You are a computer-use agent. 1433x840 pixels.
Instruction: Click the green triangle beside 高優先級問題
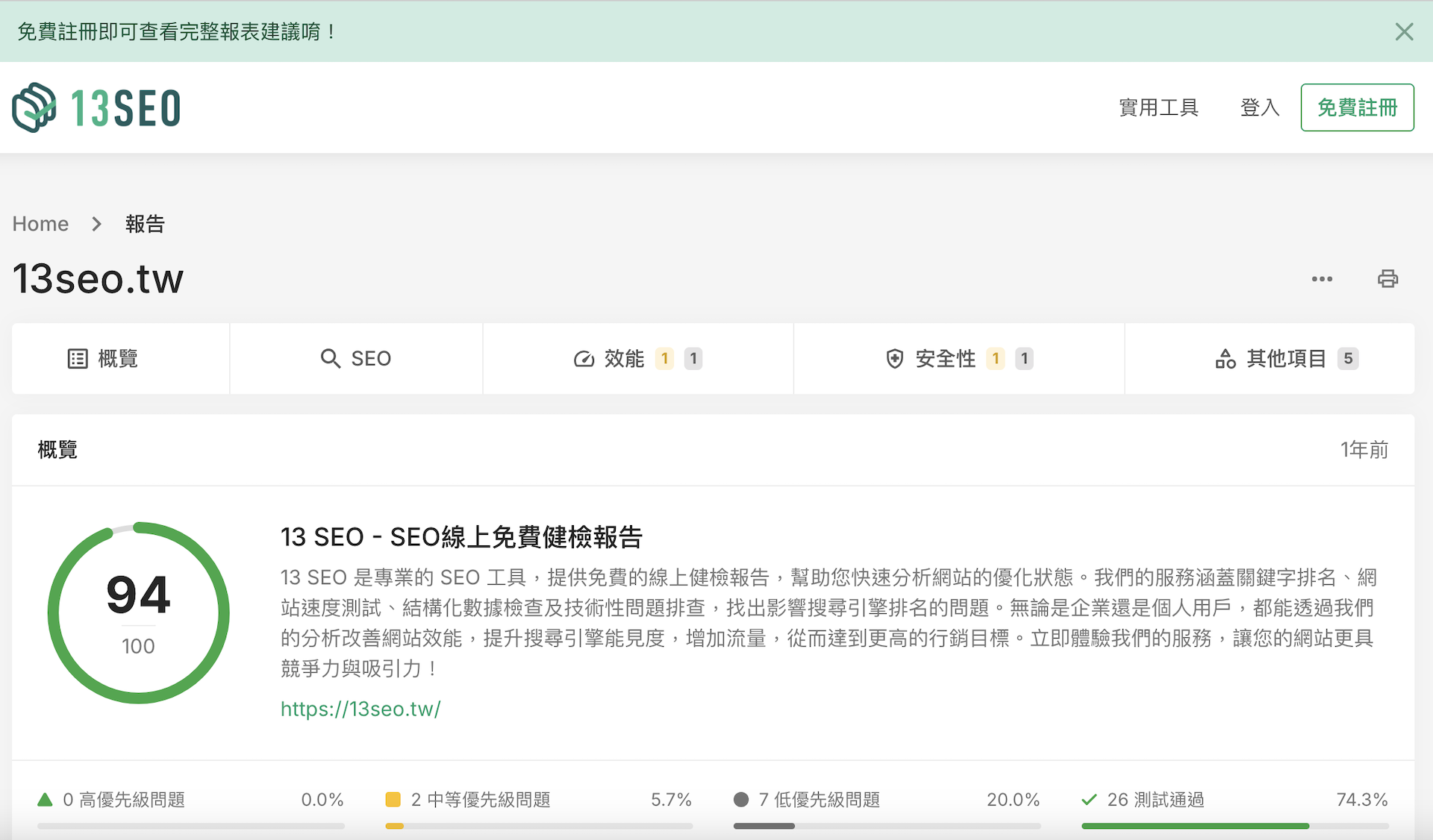[x=46, y=798]
